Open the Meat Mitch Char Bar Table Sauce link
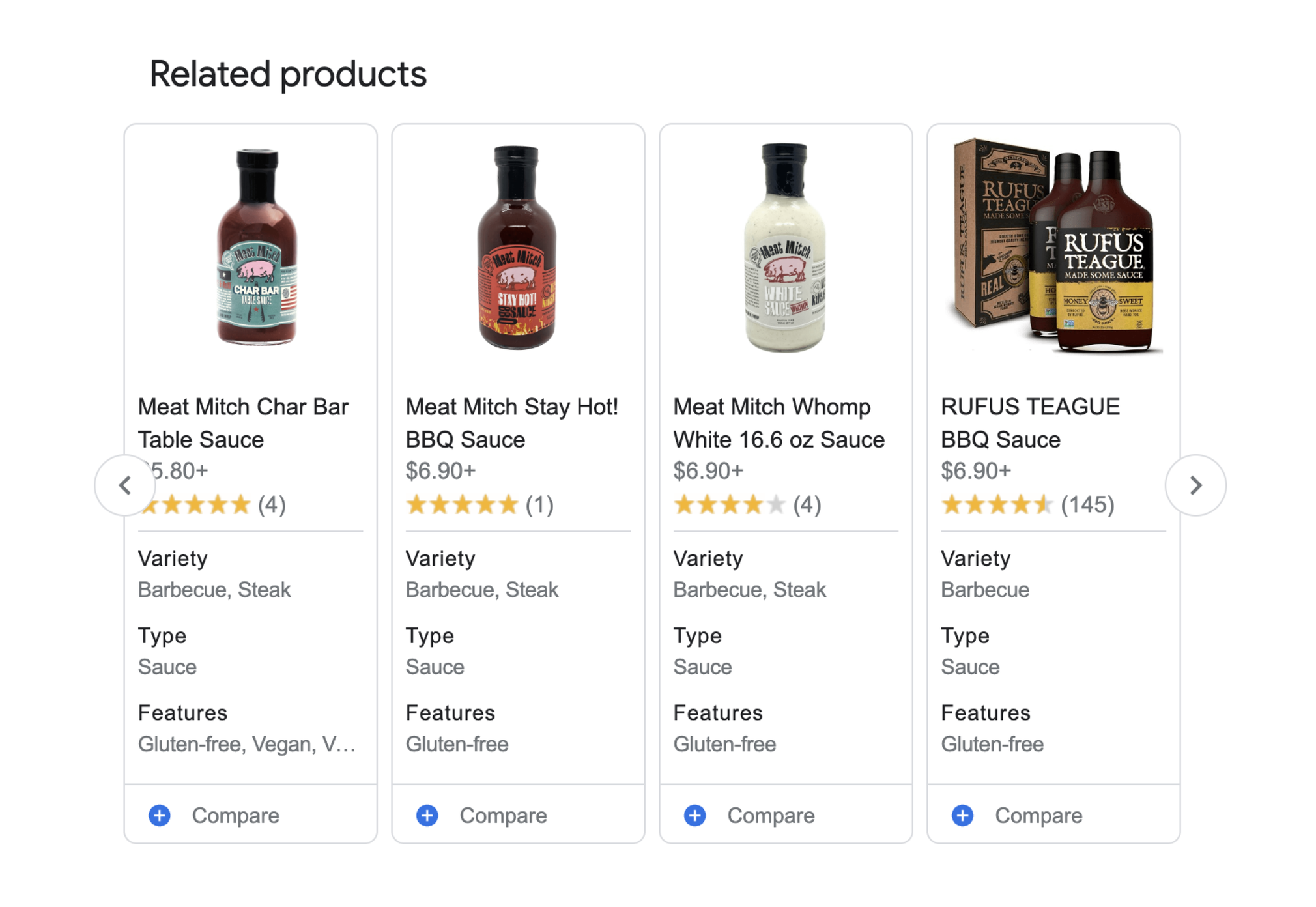Image resolution: width=1316 pixels, height=907 pixels. (x=243, y=423)
